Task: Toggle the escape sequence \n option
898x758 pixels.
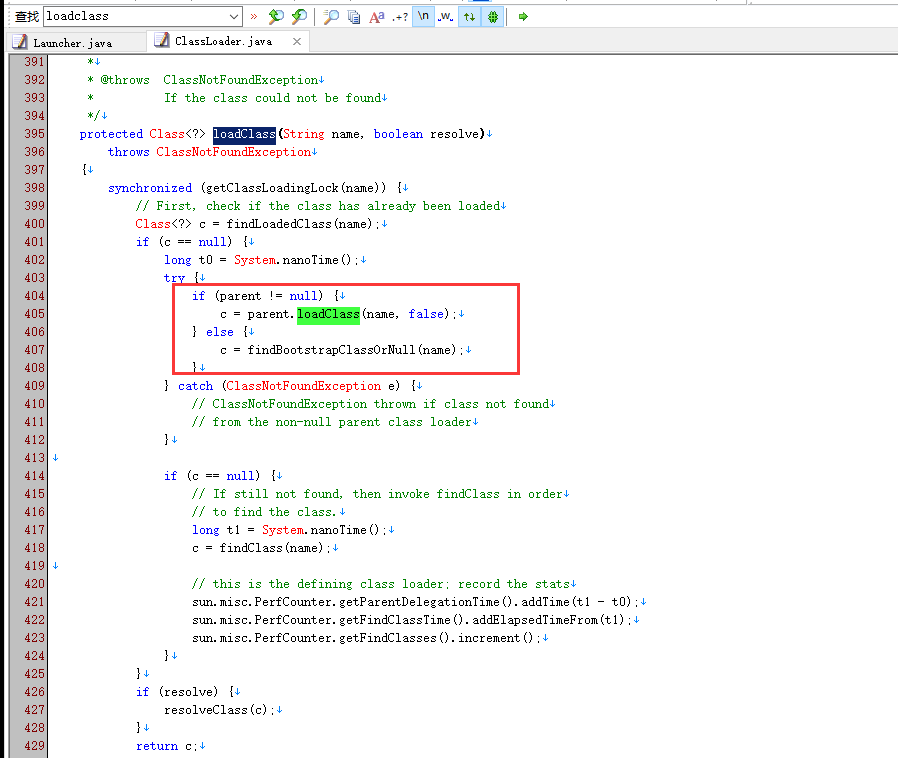Action: (x=423, y=16)
